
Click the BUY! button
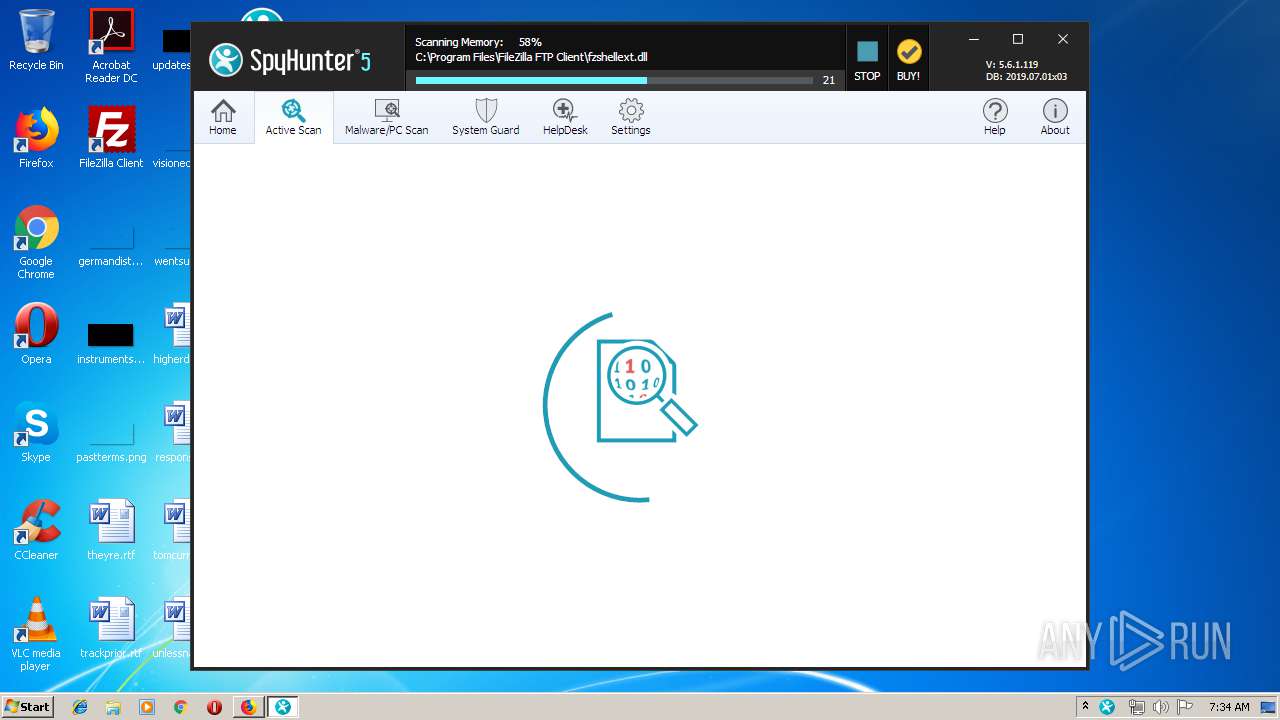[908, 60]
